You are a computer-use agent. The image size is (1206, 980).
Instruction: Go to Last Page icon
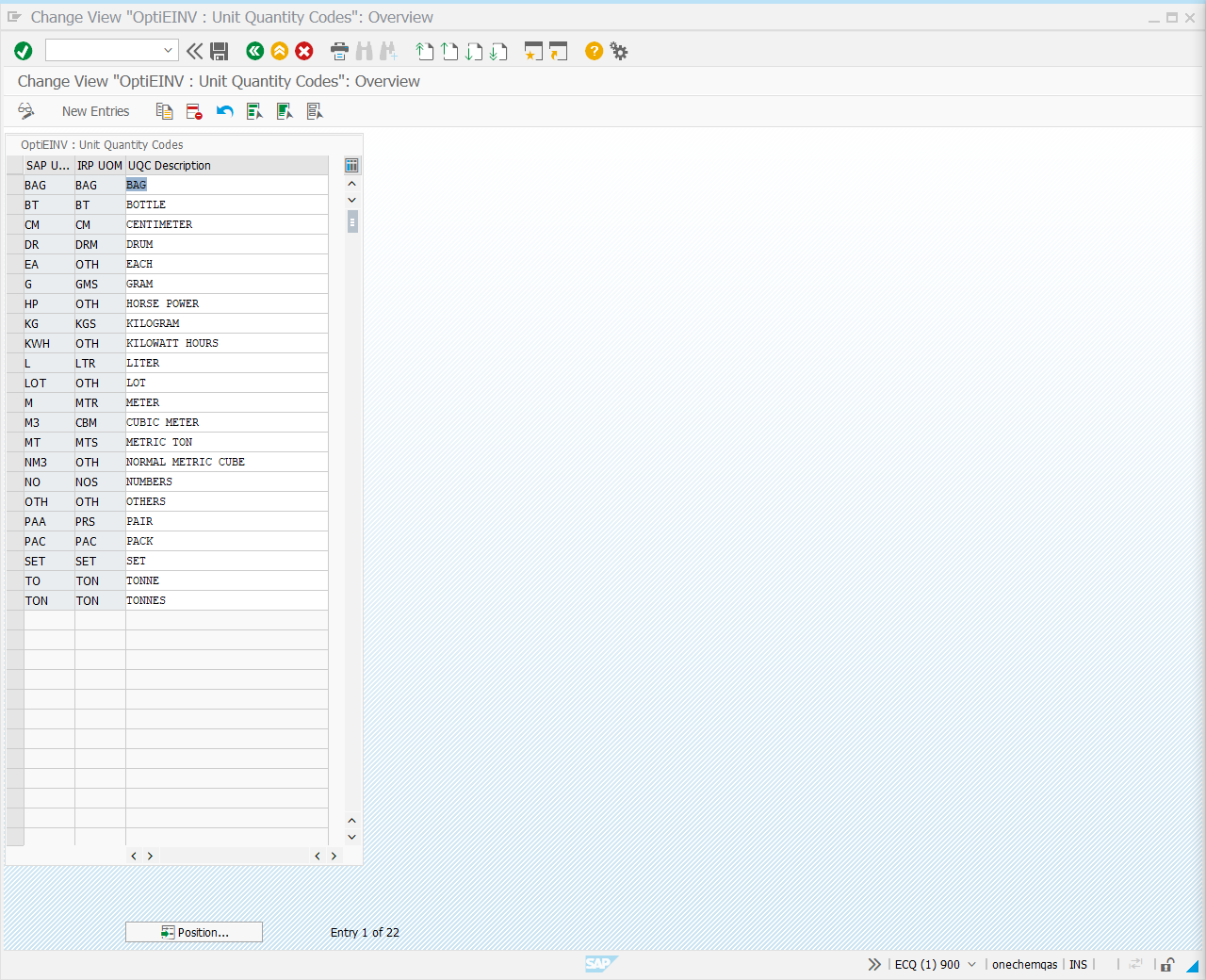[x=498, y=51]
